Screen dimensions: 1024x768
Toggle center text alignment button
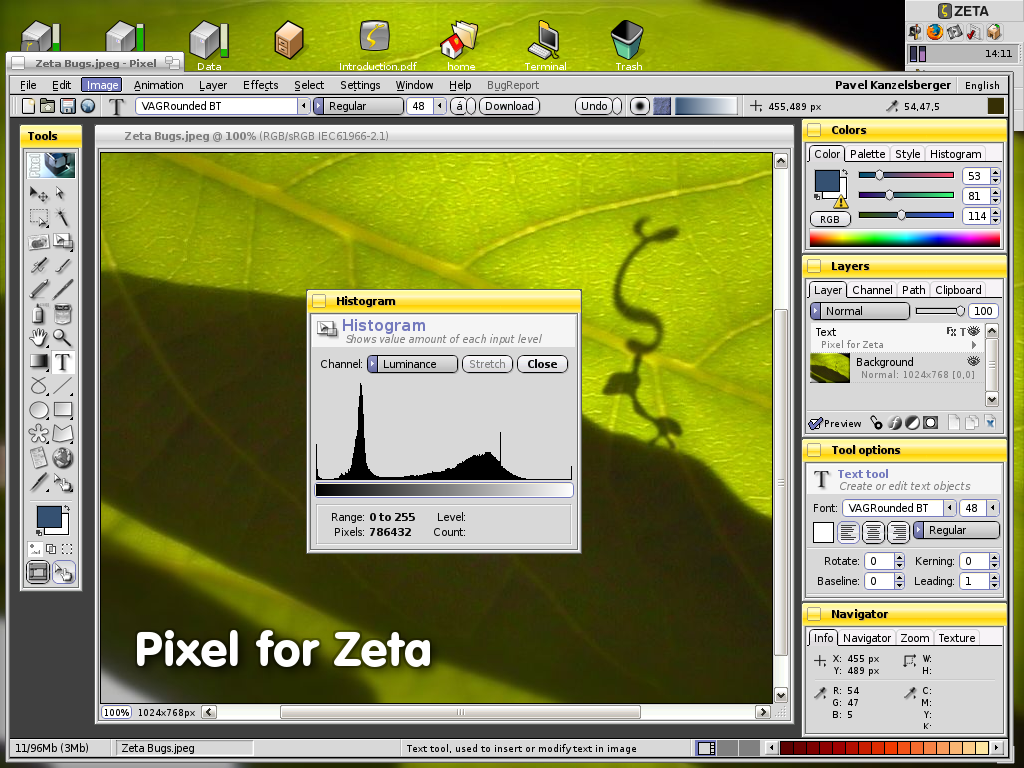[x=873, y=532]
